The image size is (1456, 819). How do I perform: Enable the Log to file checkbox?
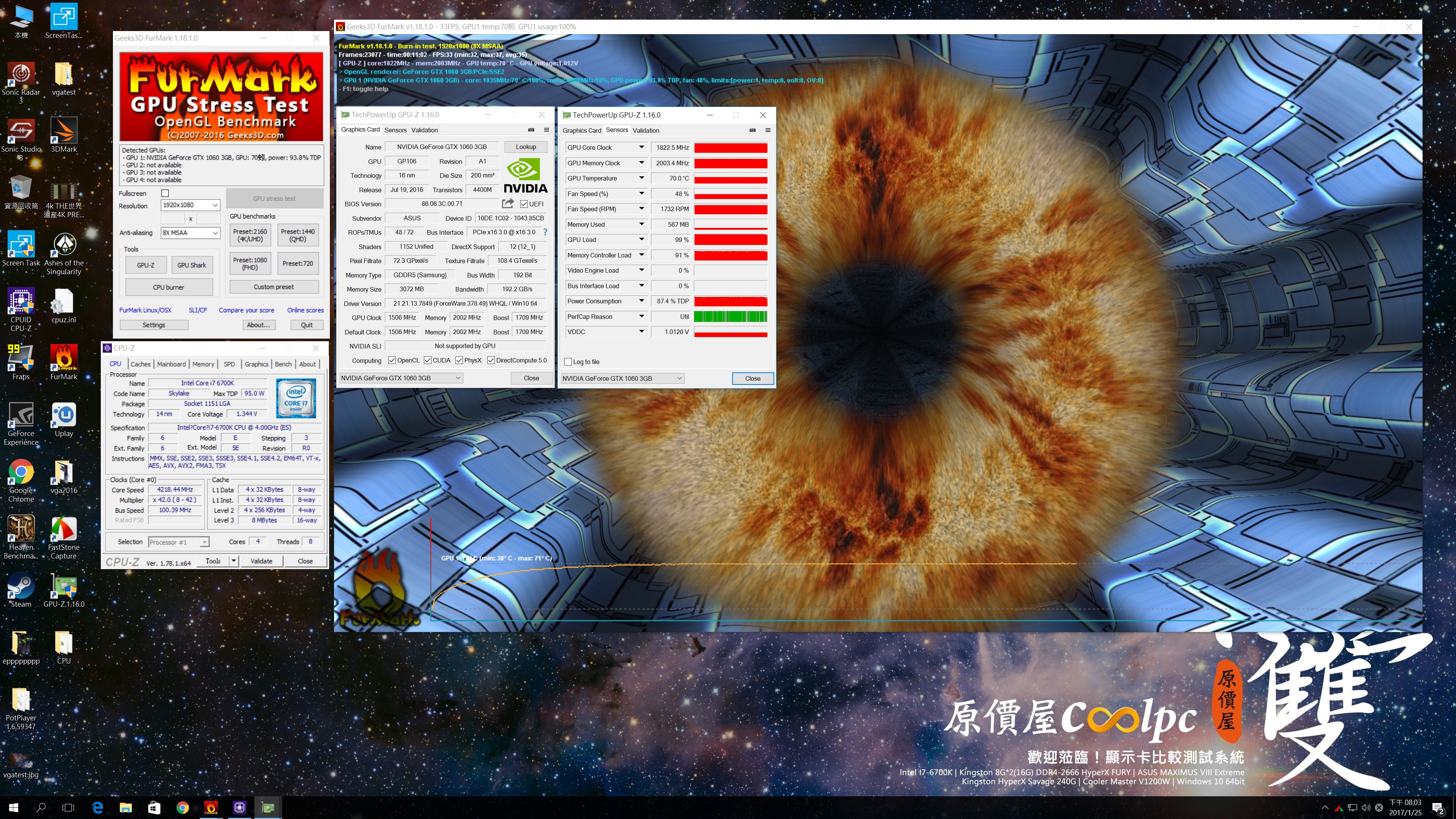(568, 362)
